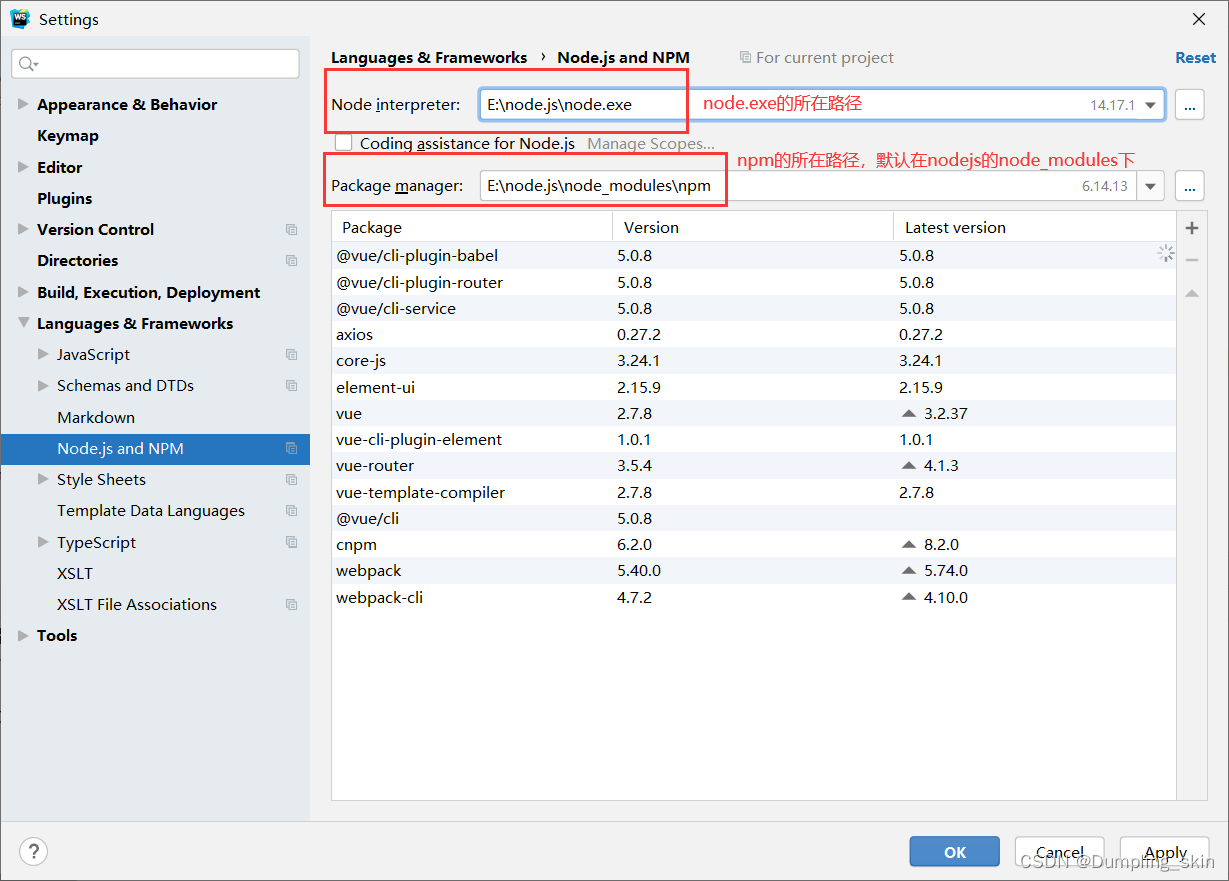1229x881 pixels.
Task: Collapse Languages & Frameworks tree node
Action: (23, 323)
